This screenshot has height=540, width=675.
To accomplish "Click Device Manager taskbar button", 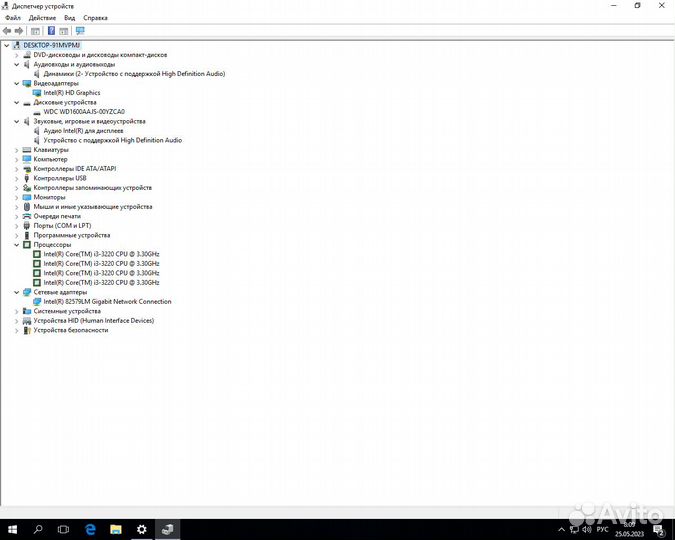I will (x=167, y=529).
